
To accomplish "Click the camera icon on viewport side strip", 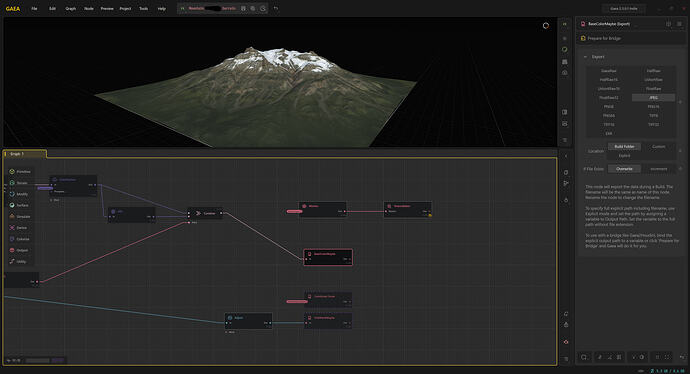I will click(x=565, y=73).
